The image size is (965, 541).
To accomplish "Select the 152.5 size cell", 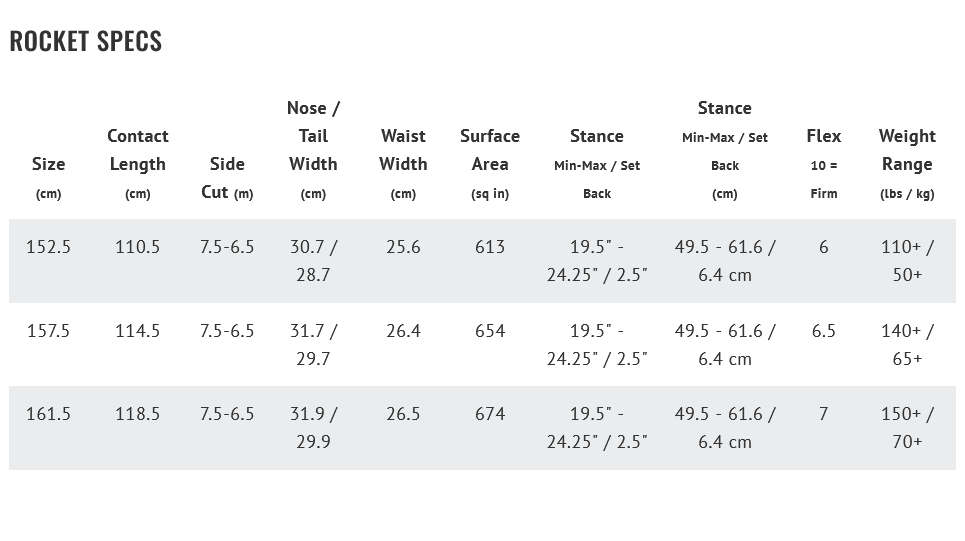I will pos(48,247).
